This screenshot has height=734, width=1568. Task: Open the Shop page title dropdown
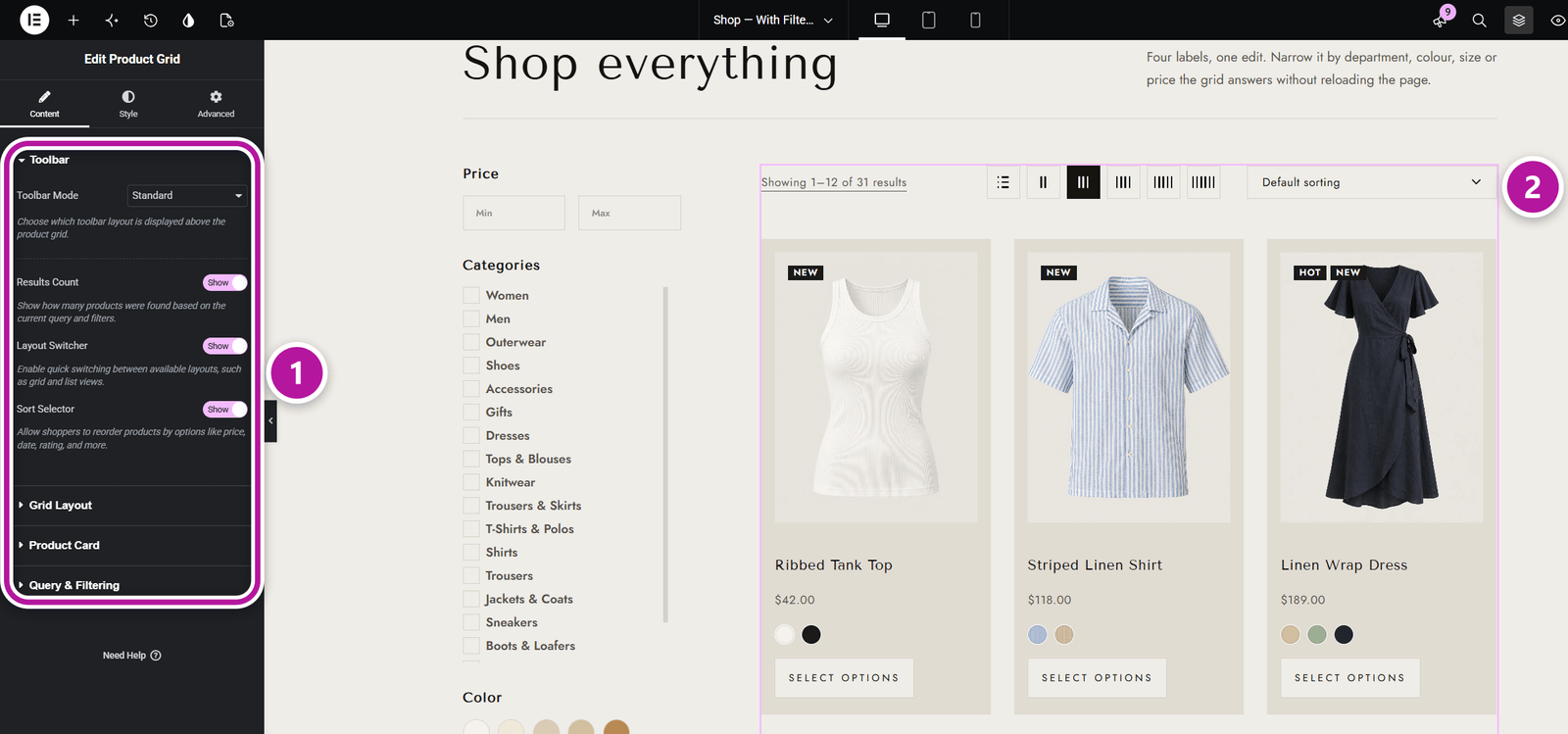773,20
